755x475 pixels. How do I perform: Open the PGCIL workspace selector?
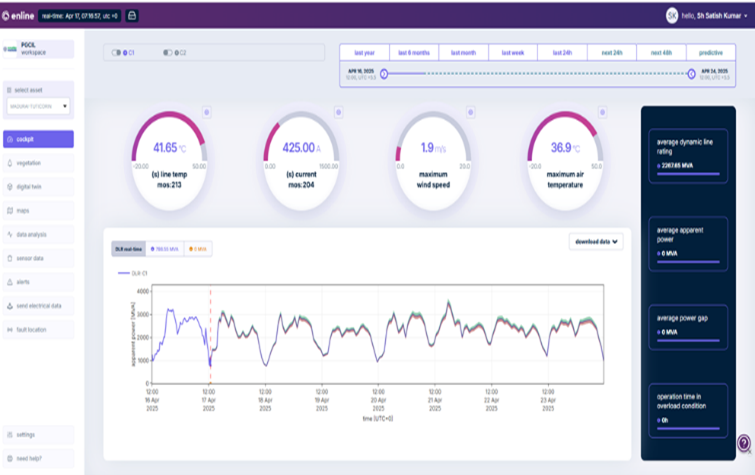pos(38,49)
